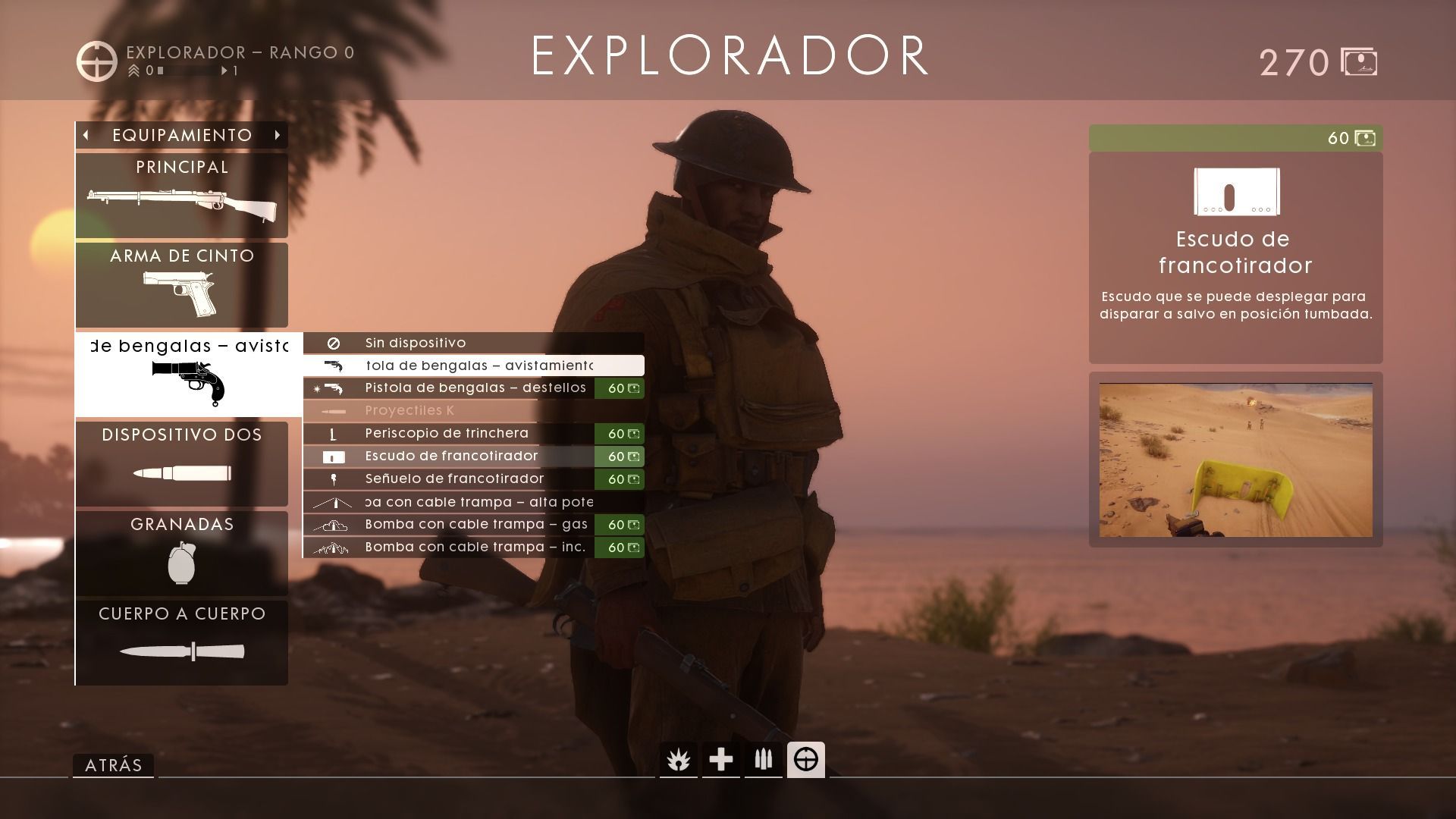Image resolution: width=1456 pixels, height=819 pixels.
Task: Buy Escudo de francotirador for 60
Action: tap(1235, 138)
